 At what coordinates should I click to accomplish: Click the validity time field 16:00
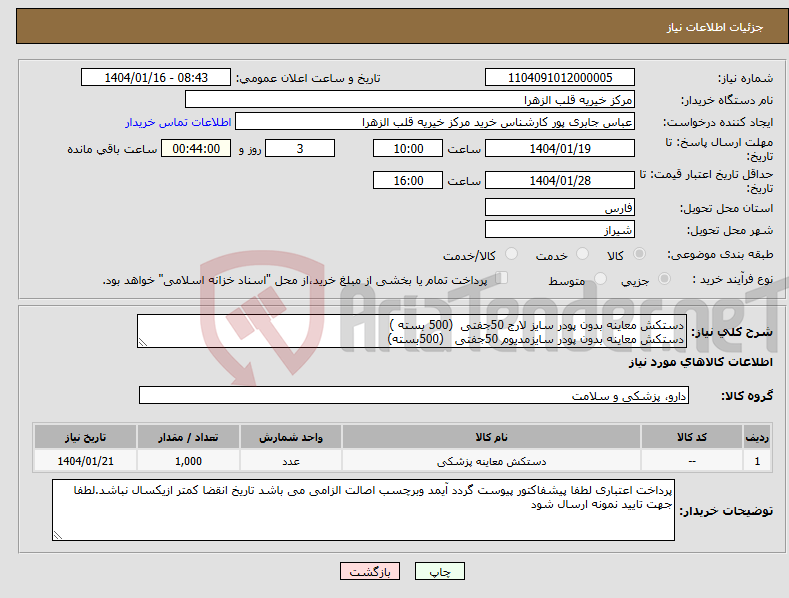click(408, 180)
